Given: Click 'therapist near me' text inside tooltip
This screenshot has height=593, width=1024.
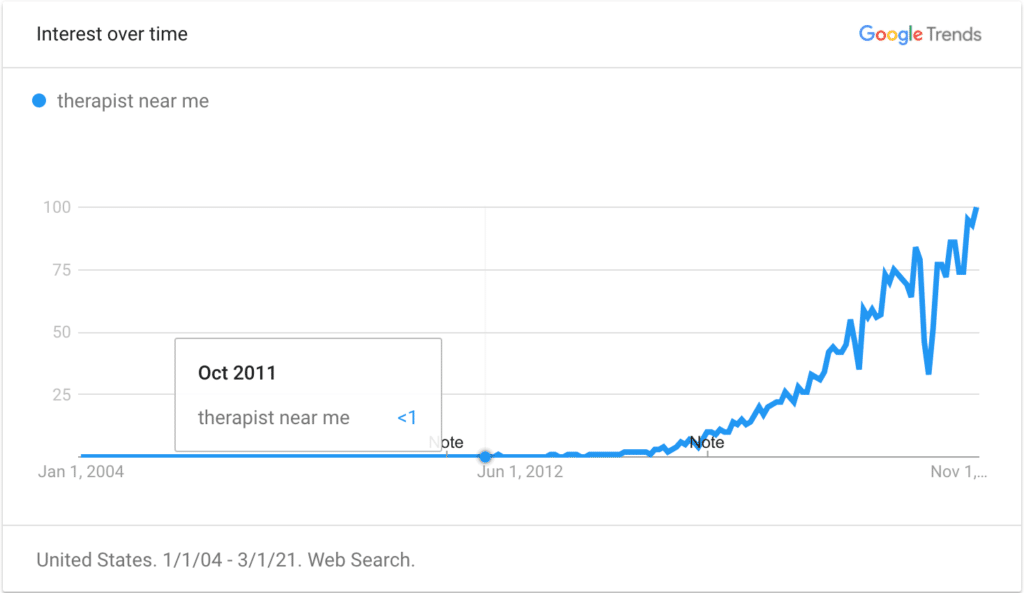Looking at the screenshot, I should point(274,417).
